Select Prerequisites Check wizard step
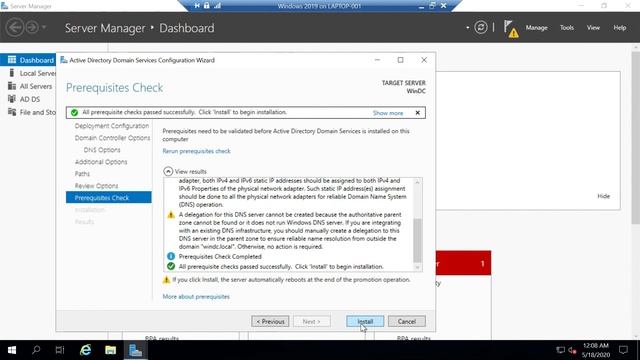Screen dimensions: 640x360 point(109,198)
